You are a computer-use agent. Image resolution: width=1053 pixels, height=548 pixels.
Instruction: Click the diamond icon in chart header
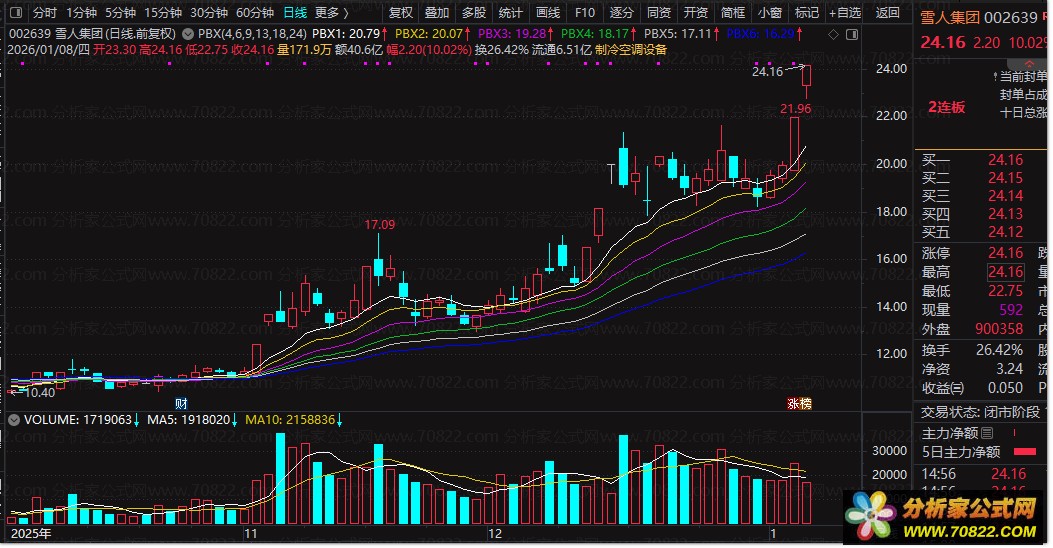click(833, 34)
